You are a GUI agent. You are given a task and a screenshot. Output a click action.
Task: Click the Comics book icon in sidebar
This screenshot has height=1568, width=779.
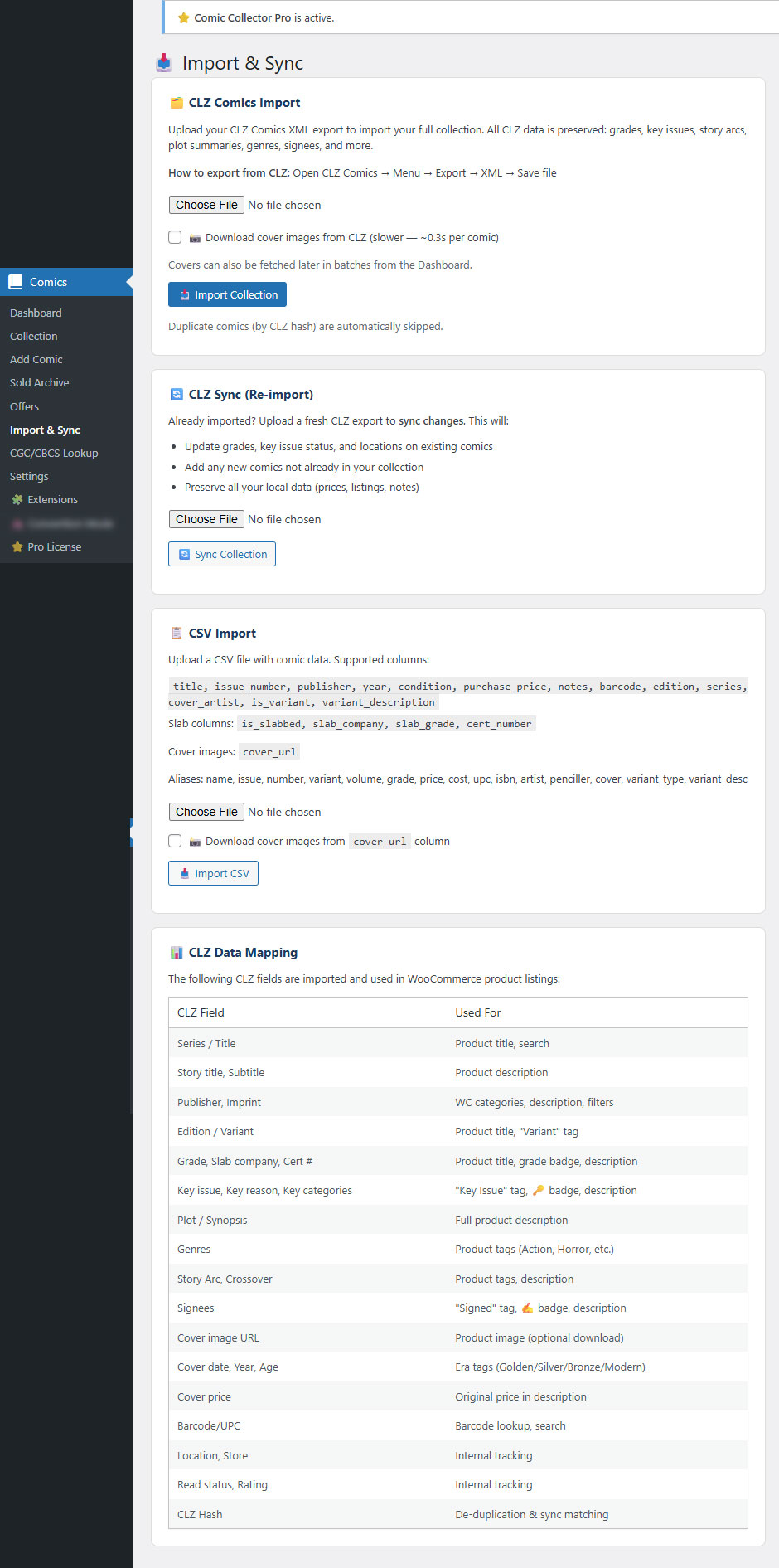coord(15,282)
